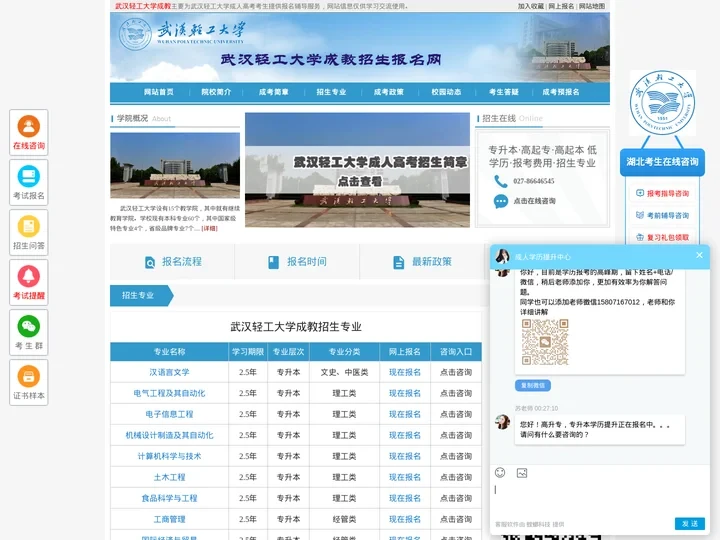
Task: Click the 证书样本 sidebar icon
Action: [x=28, y=382]
